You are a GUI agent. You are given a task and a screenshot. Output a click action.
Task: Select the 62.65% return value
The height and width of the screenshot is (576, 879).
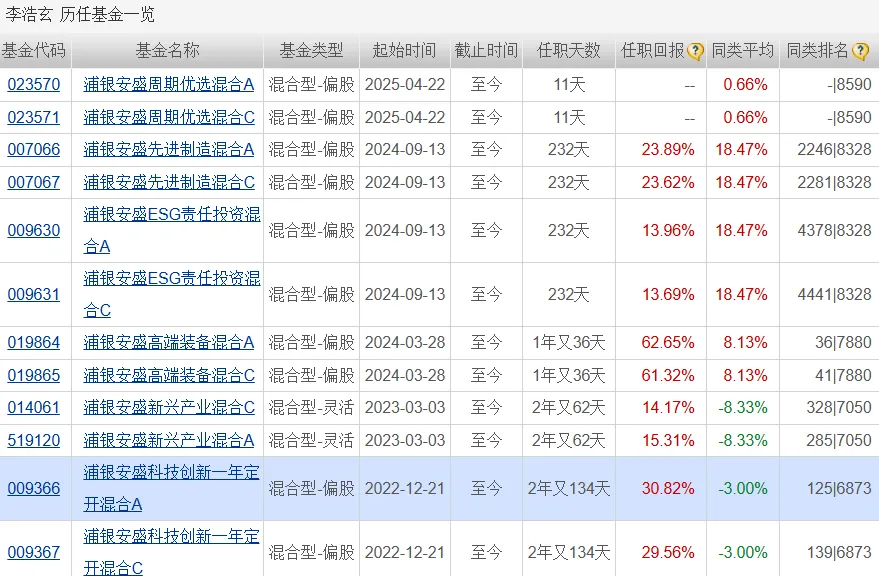tap(668, 343)
